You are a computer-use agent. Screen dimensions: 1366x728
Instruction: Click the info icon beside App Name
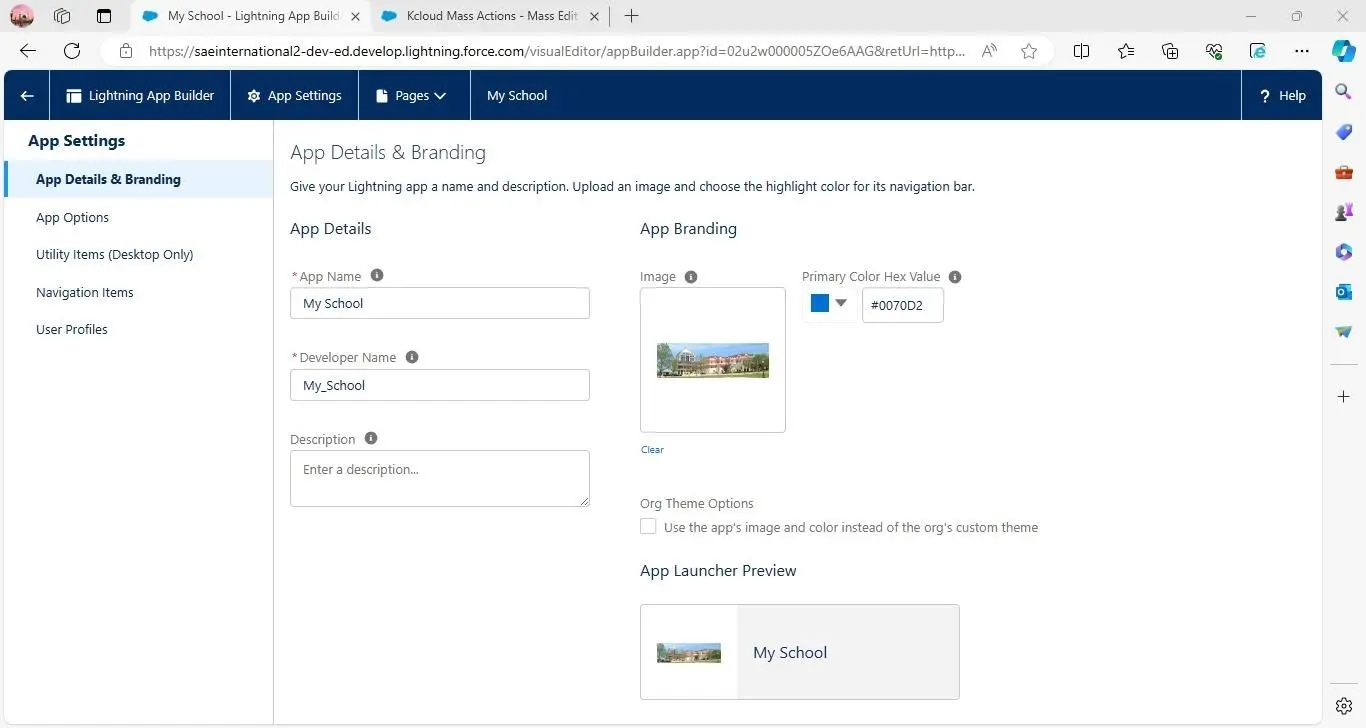tap(377, 276)
